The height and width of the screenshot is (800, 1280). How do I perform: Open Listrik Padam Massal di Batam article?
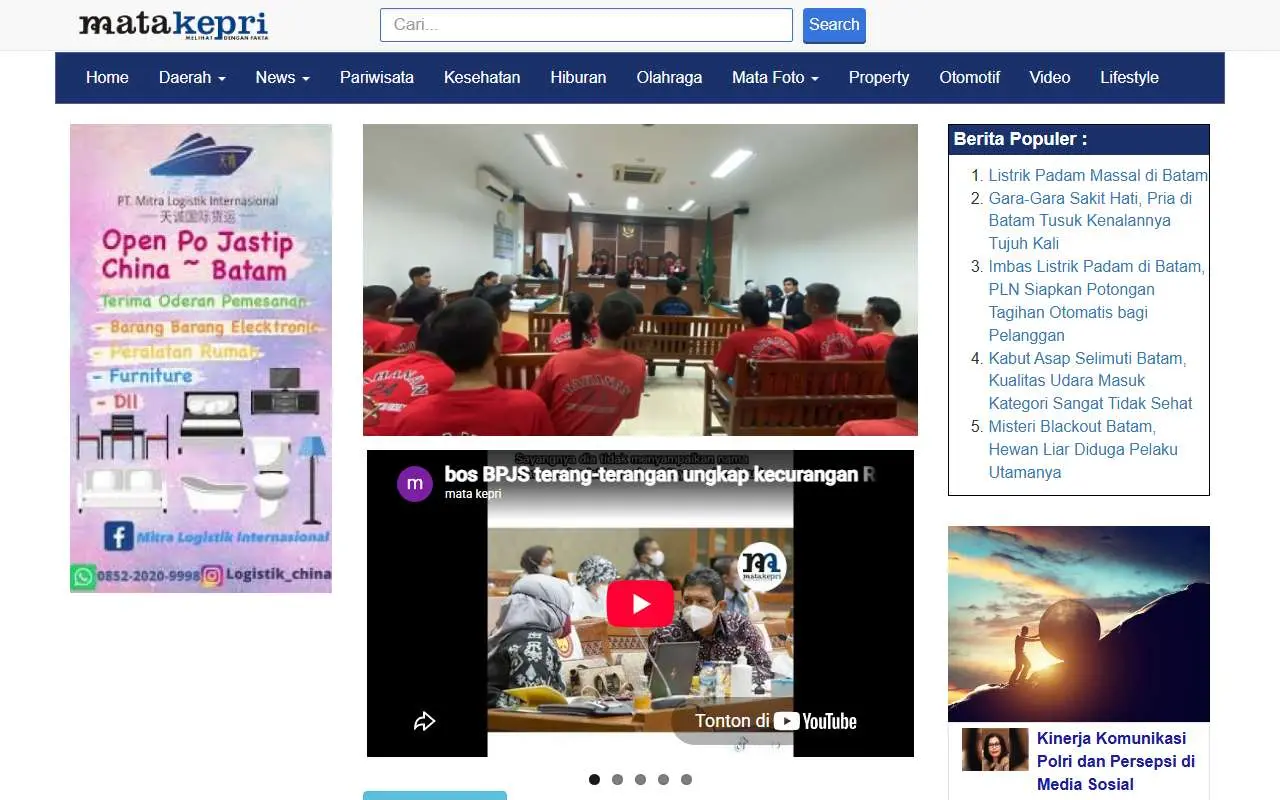point(1098,175)
